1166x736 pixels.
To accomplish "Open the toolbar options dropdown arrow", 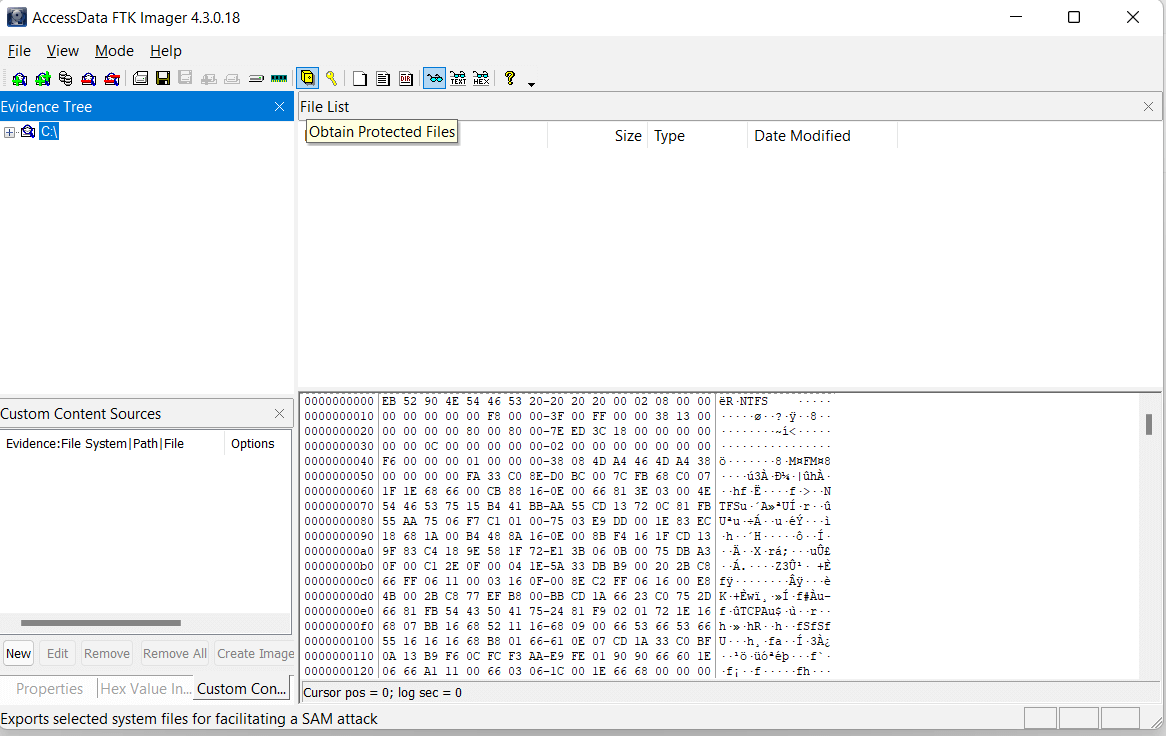I will point(531,84).
